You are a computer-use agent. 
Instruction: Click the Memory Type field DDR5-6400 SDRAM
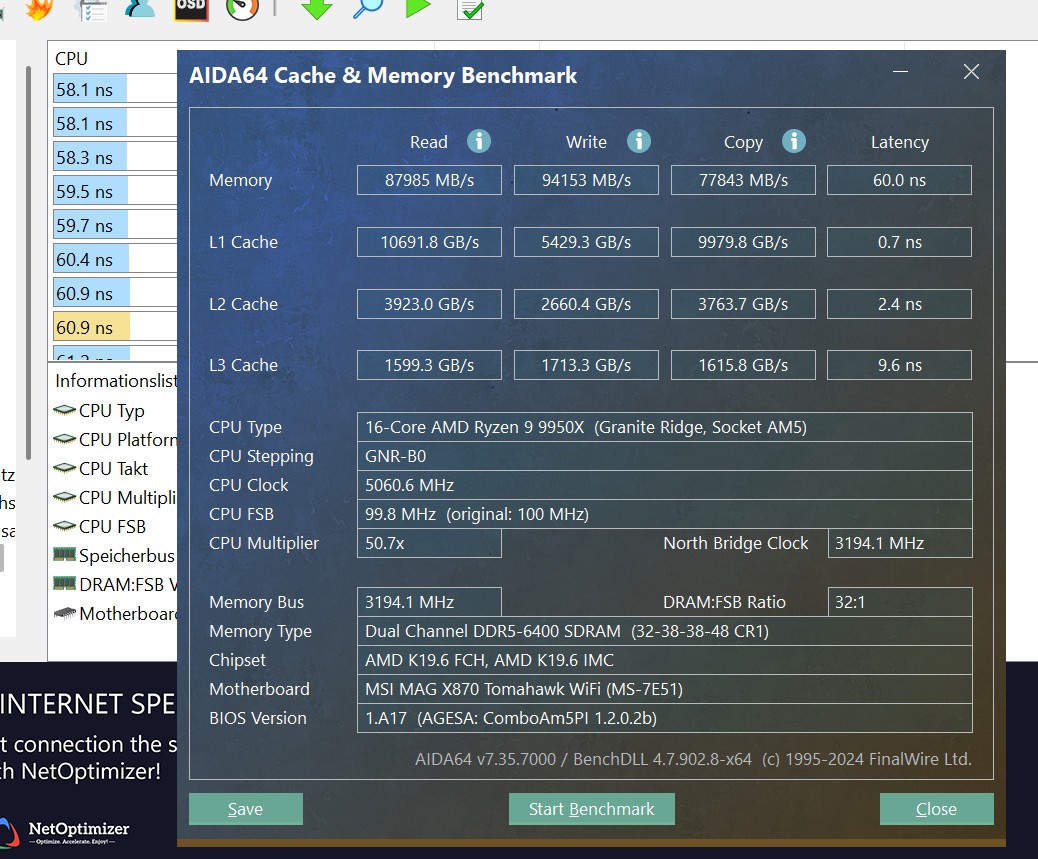[x=665, y=631]
